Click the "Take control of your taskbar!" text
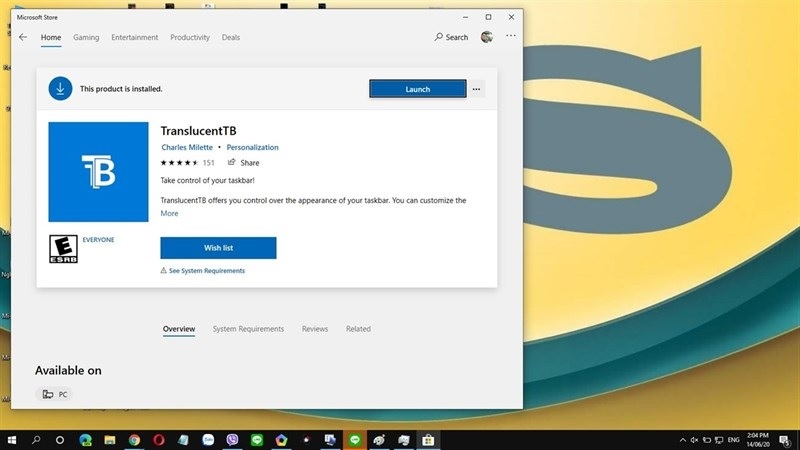 207,180
